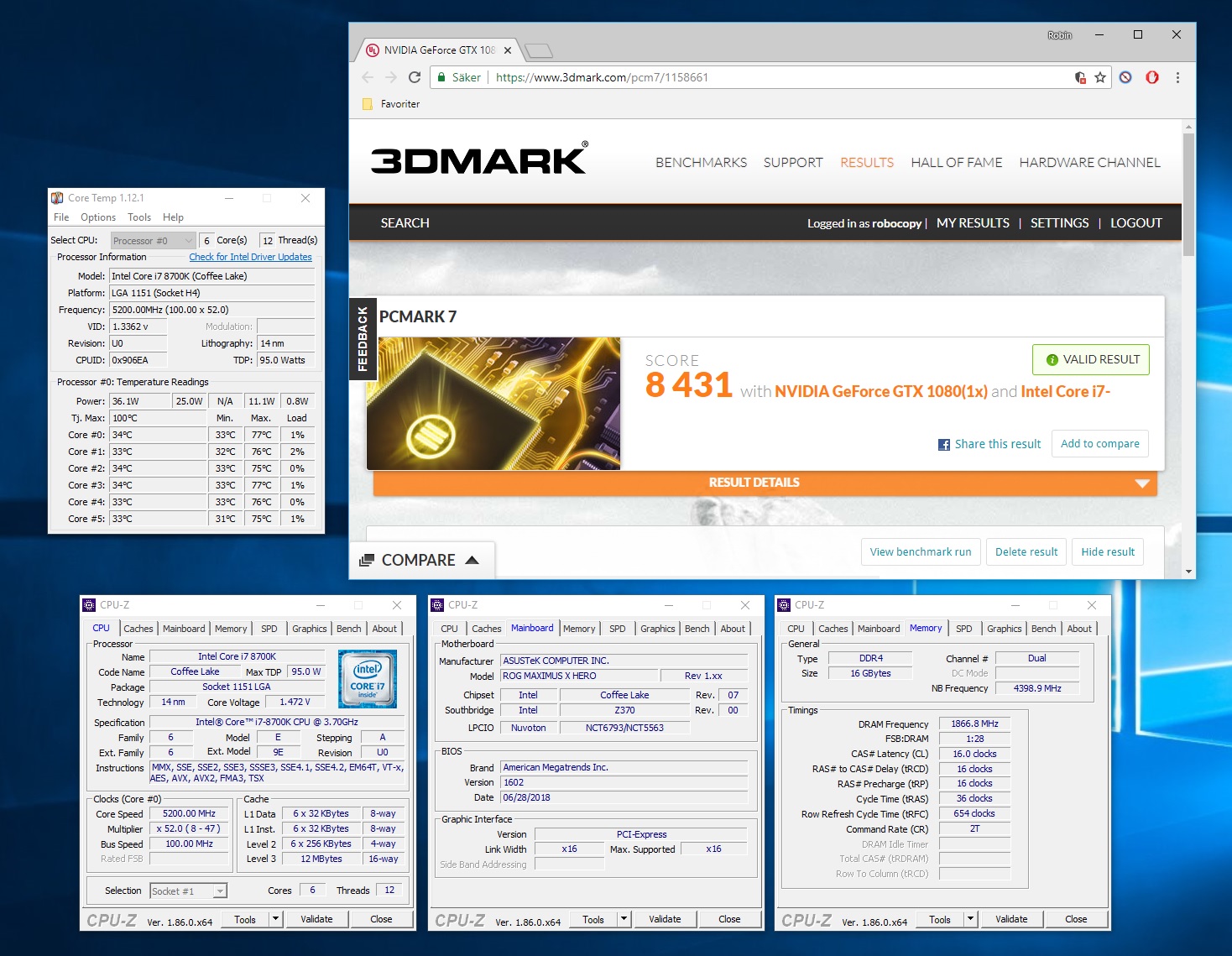The height and width of the screenshot is (956, 1232).
Task: Open HALL OF FAME page
Action: 957,163
